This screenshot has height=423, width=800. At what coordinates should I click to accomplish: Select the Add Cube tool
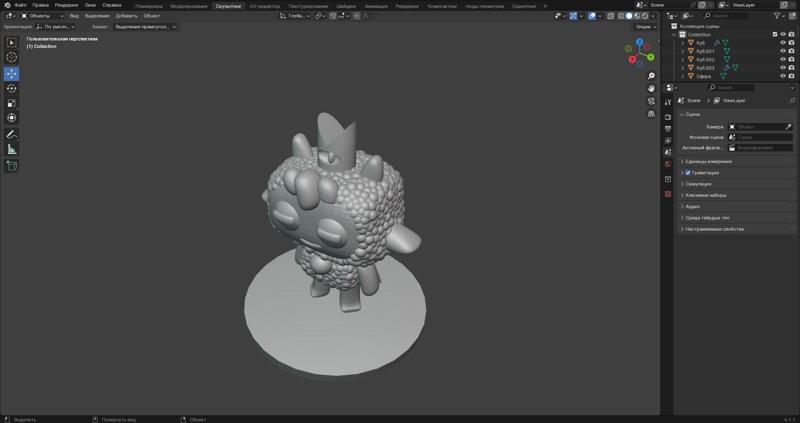point(12,166)
